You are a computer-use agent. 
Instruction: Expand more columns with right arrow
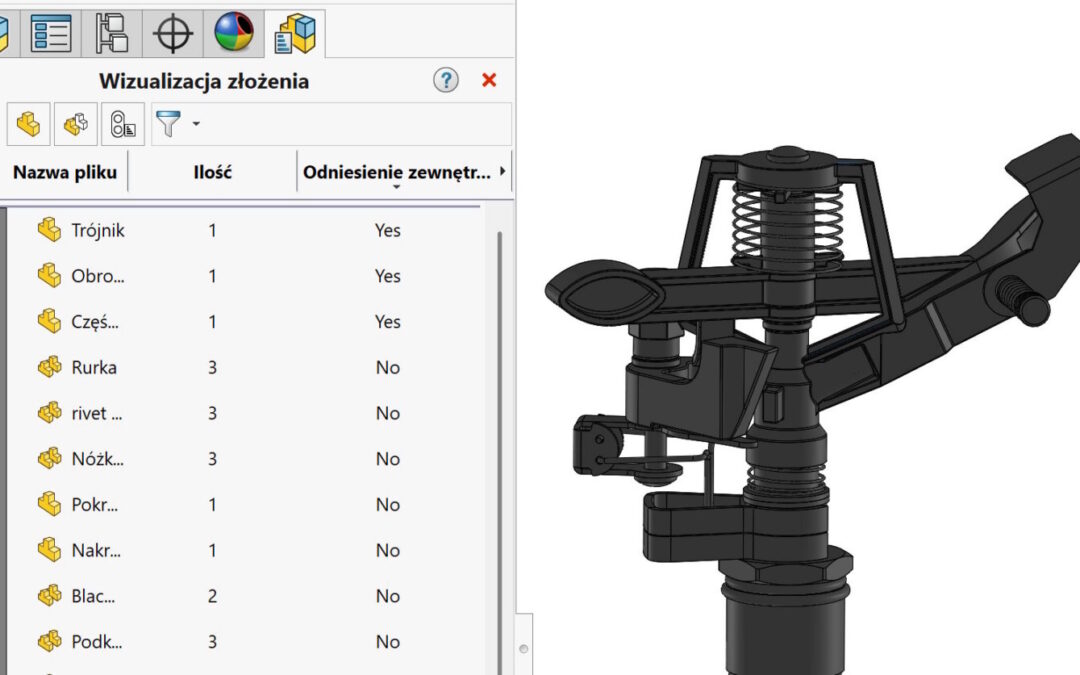(x=502, y=172)
